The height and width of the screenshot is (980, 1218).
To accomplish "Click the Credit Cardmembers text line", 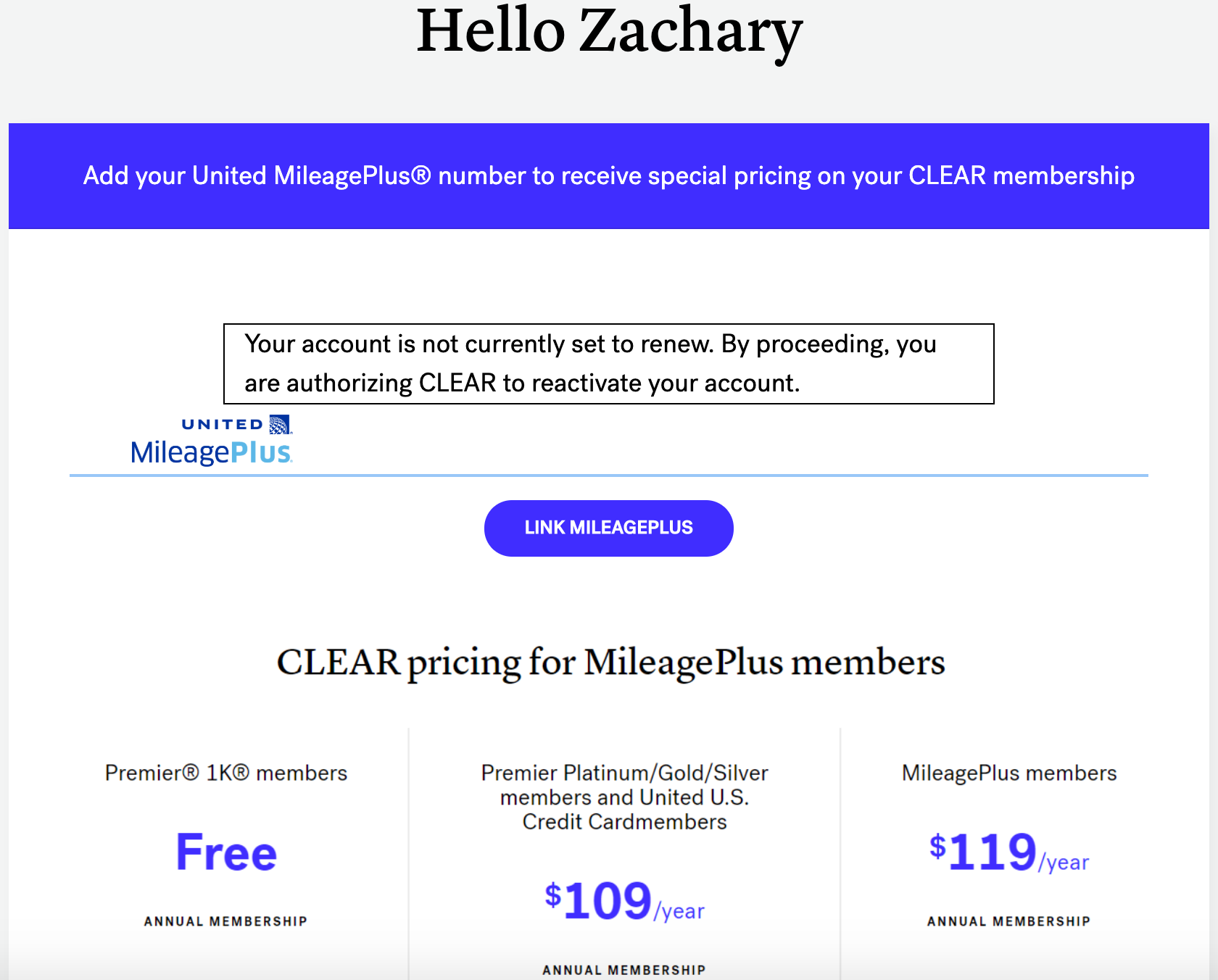I will coord(624,822).
